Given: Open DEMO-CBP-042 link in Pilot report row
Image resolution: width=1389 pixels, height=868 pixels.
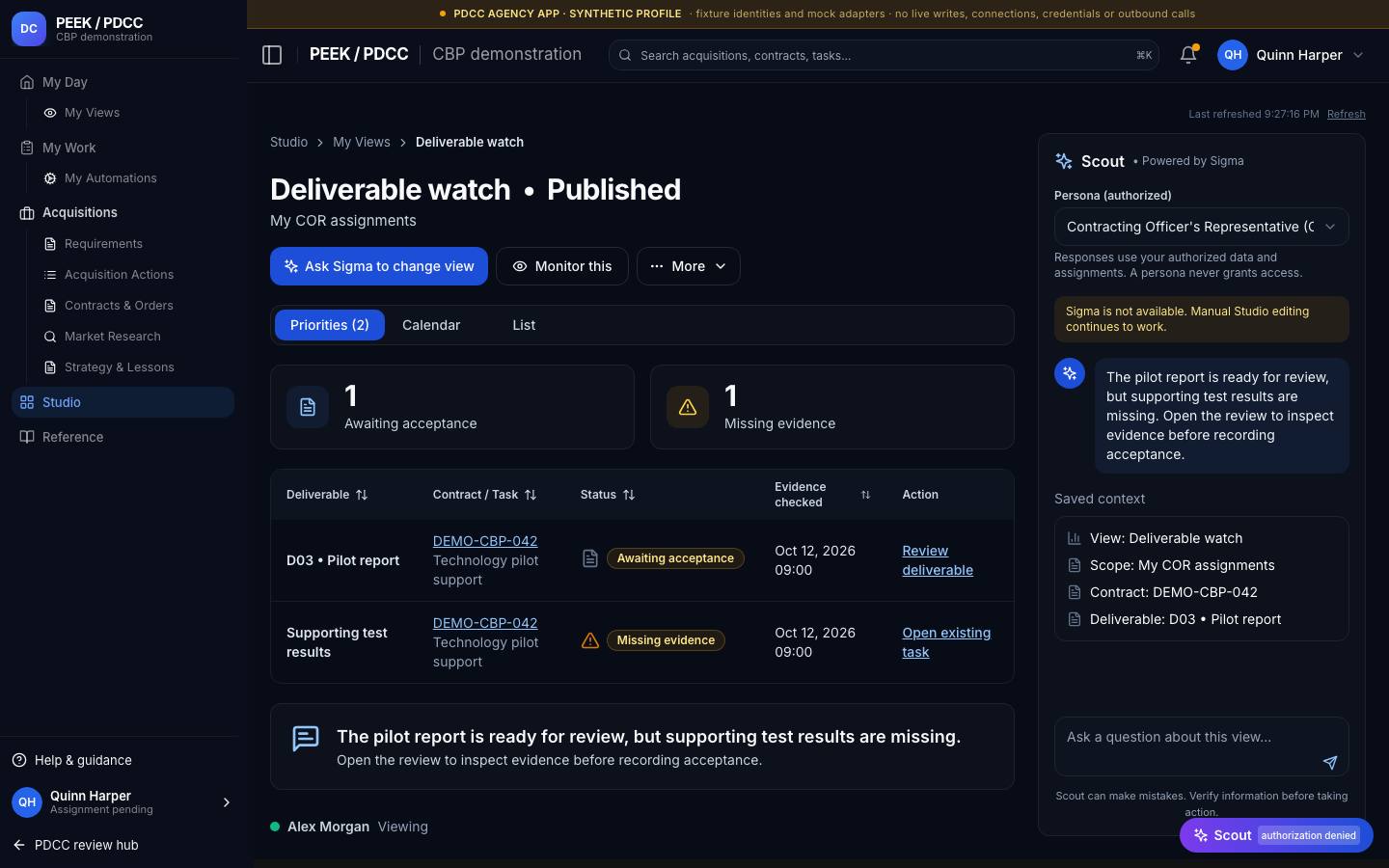Looking at the screenshot, I should pyautogui.click(x=485, y=541).
